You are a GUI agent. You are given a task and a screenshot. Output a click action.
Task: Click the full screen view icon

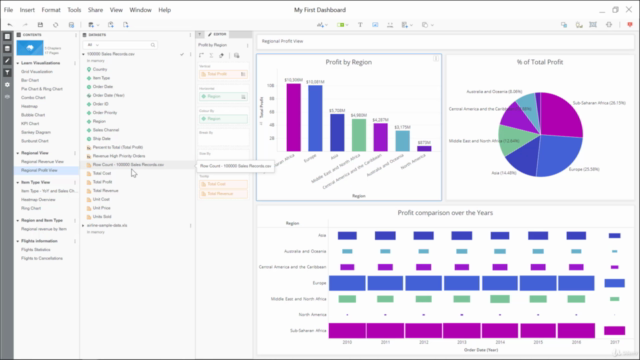click(x=593, y=25)
